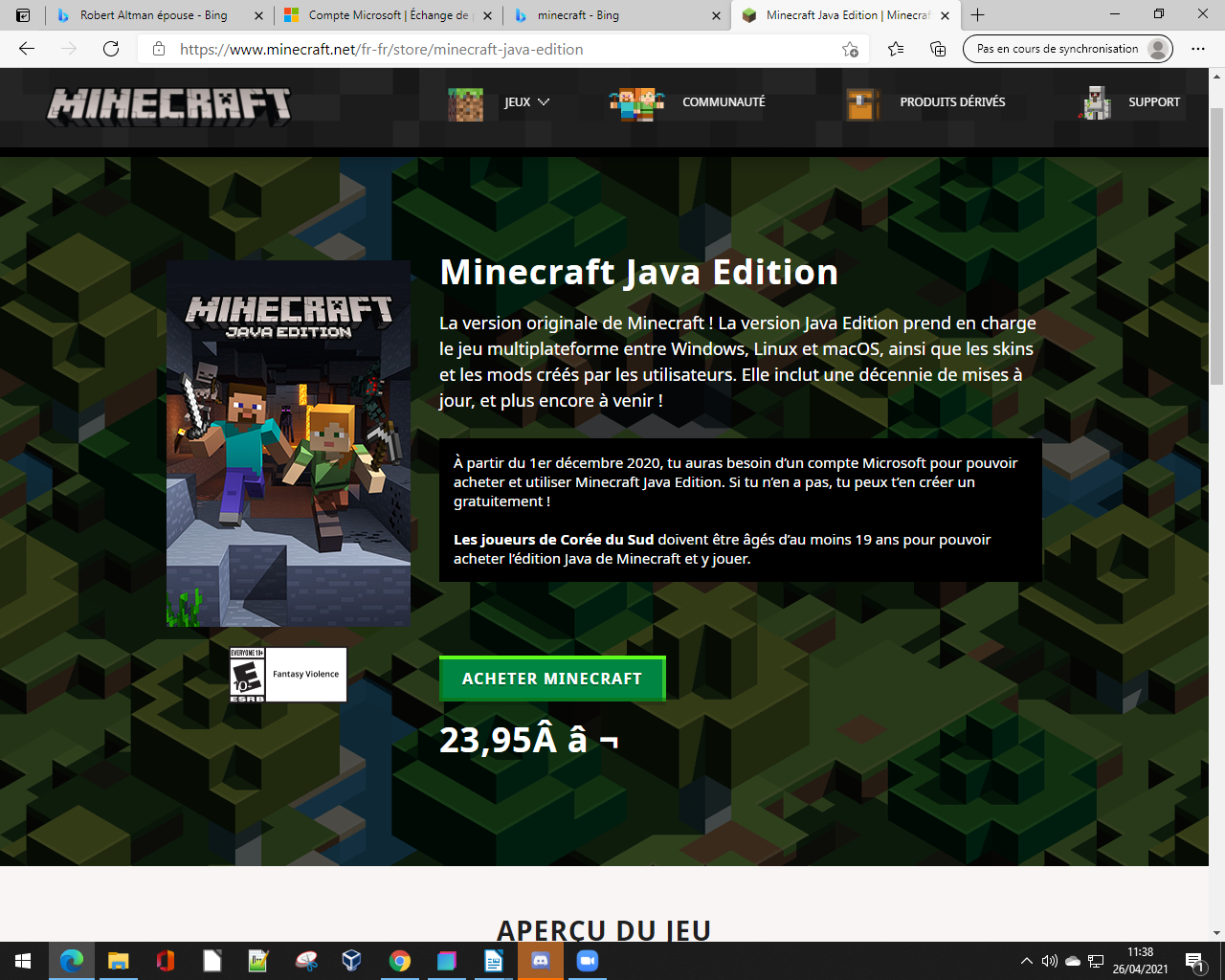The width and height of the screenshot is (1225, 980).
Task: Click the 'Les joueurs de Corée du Sud' text
Action: pos(553,540)
